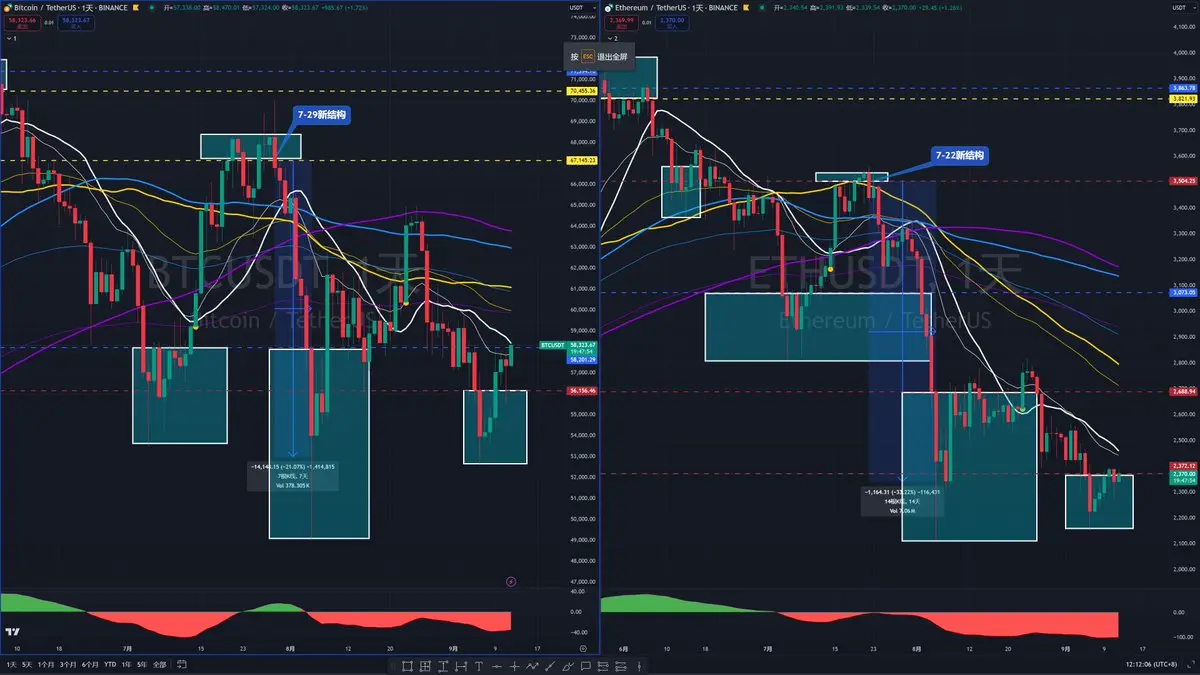Viewport: 1200px width, 675px height.
Task: Set the chart range to 3个月
Action: 68,665
